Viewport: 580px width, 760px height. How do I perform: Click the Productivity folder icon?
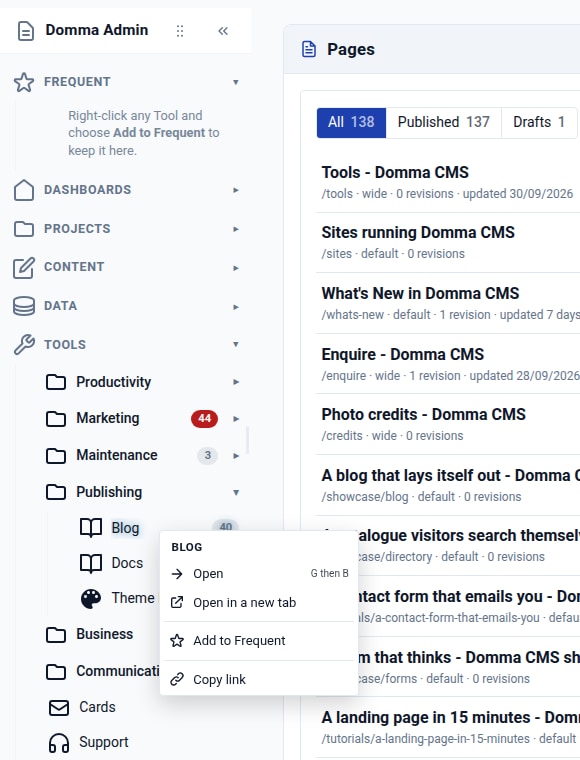pos(56,382)
